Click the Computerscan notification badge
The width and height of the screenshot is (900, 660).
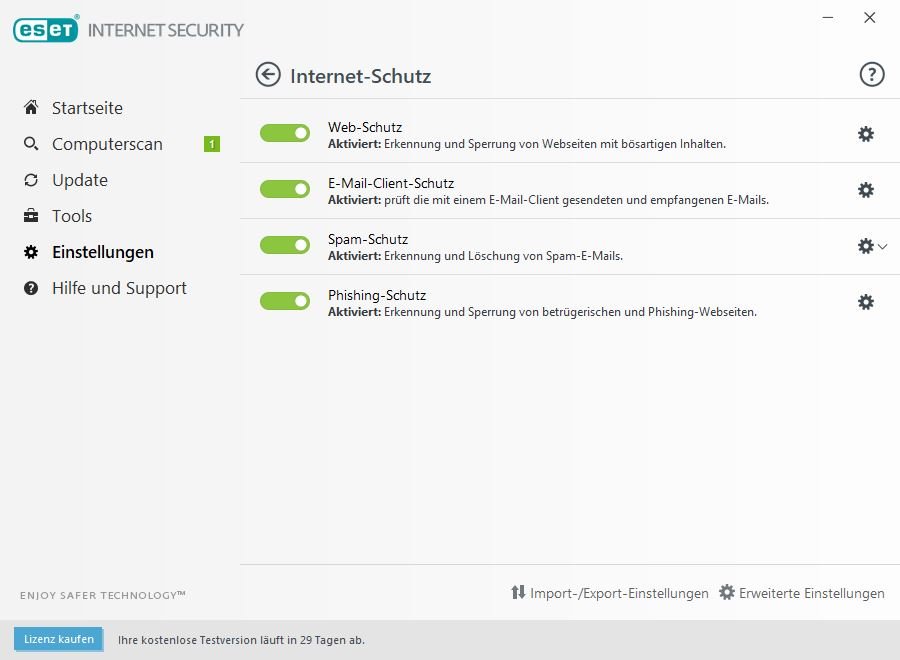click(x=212, y=144)
